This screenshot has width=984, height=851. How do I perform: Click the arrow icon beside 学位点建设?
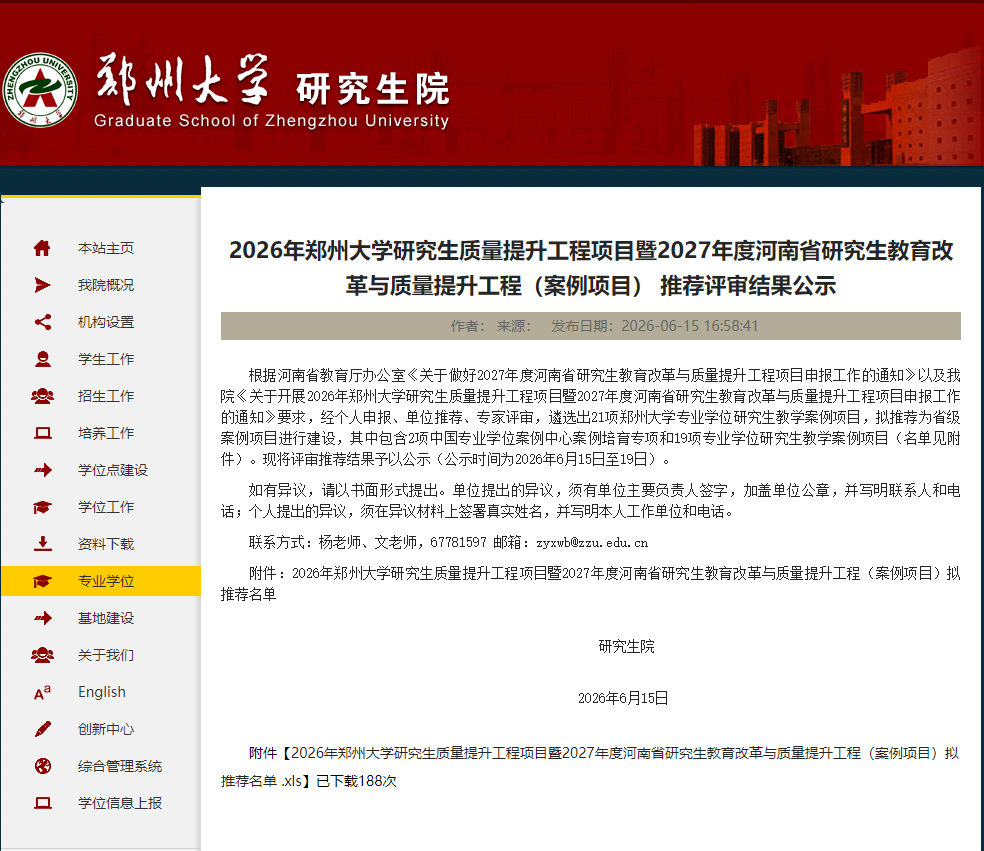click(x=42, y=470)
